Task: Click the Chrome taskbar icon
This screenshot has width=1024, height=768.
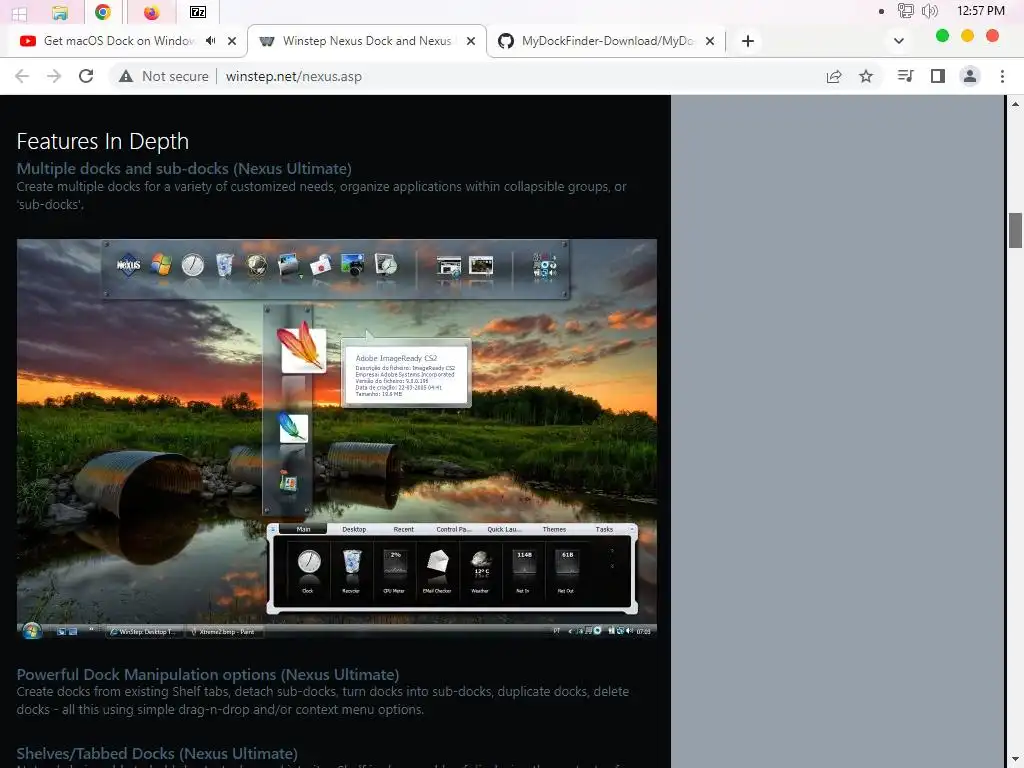Action: pos(103,12)
